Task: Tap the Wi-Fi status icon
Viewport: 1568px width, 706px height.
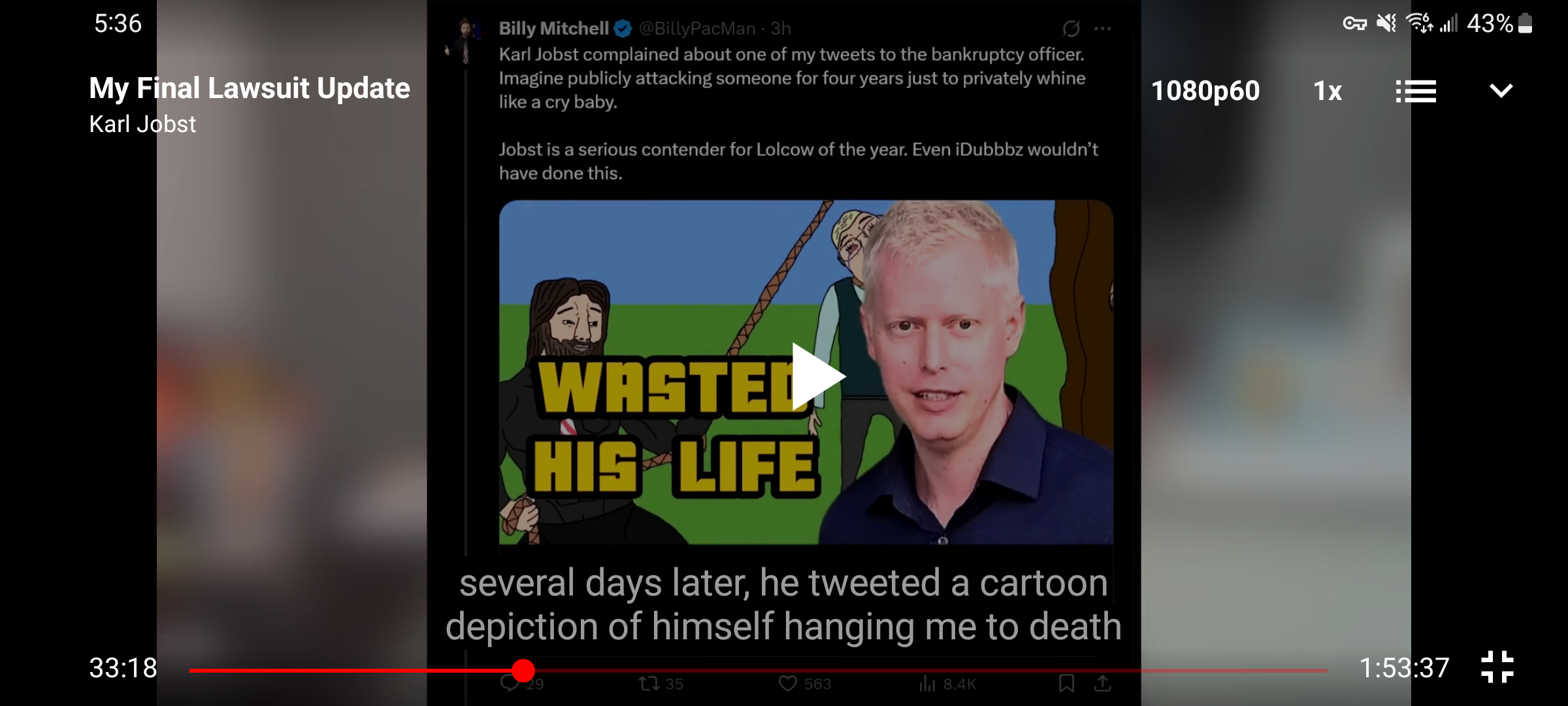Action: (x=1419, y=23)
